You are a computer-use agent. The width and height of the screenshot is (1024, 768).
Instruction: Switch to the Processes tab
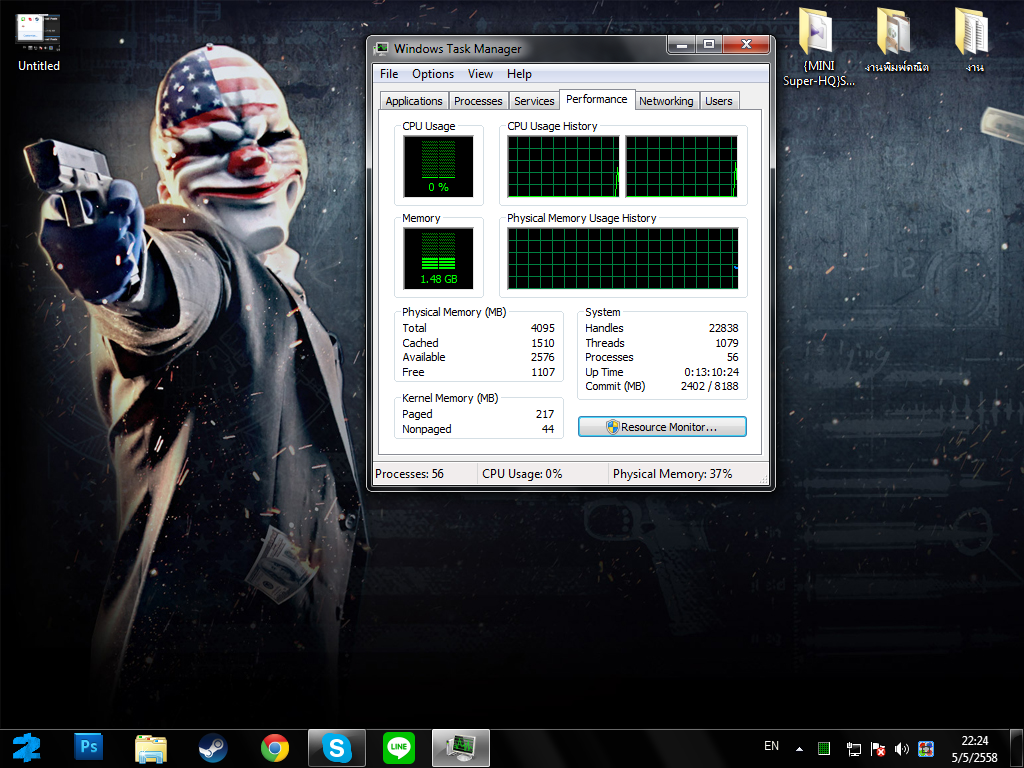coord(478,101)
